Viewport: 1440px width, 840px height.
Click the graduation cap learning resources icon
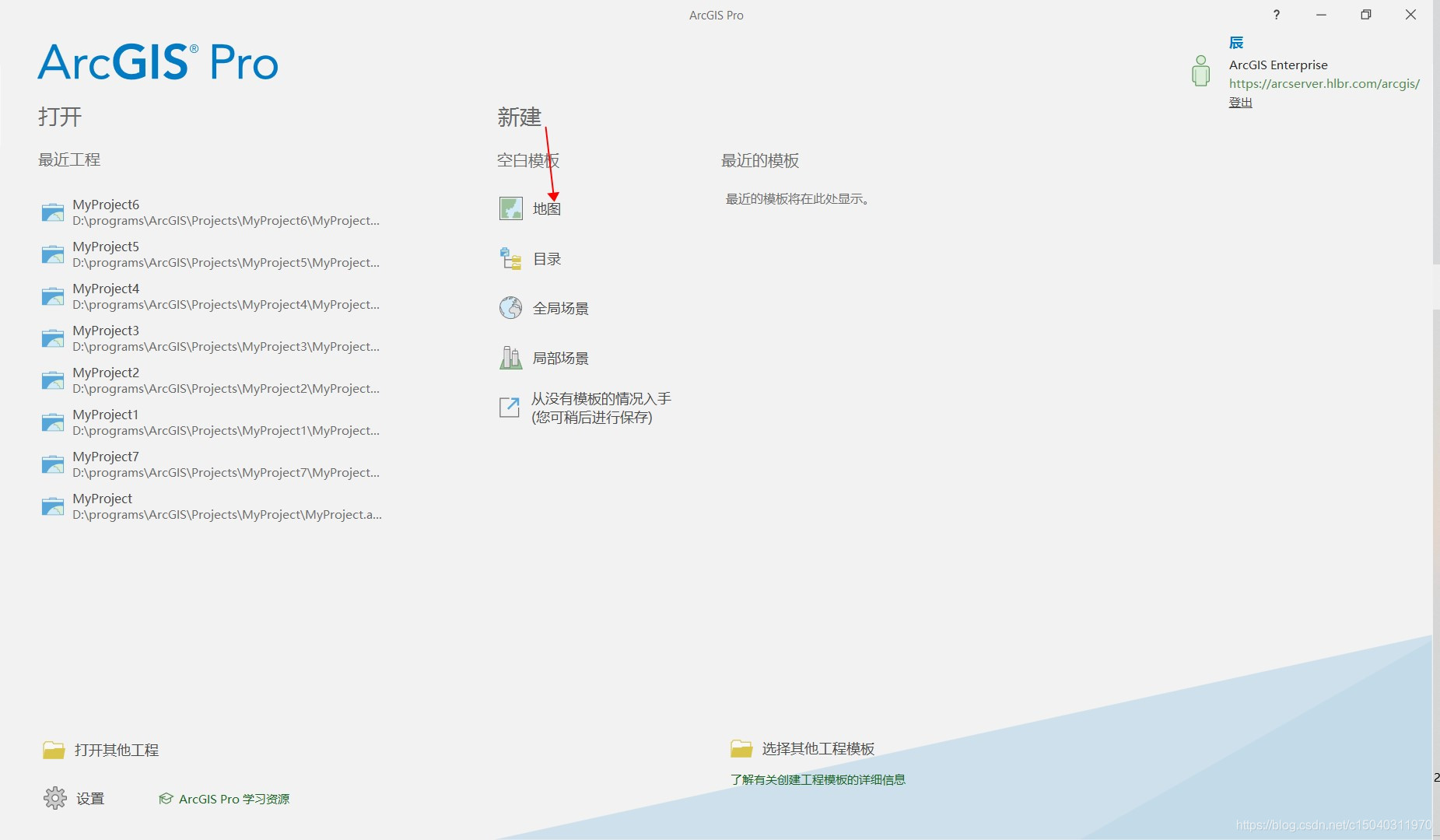click(x=166, y=799)
